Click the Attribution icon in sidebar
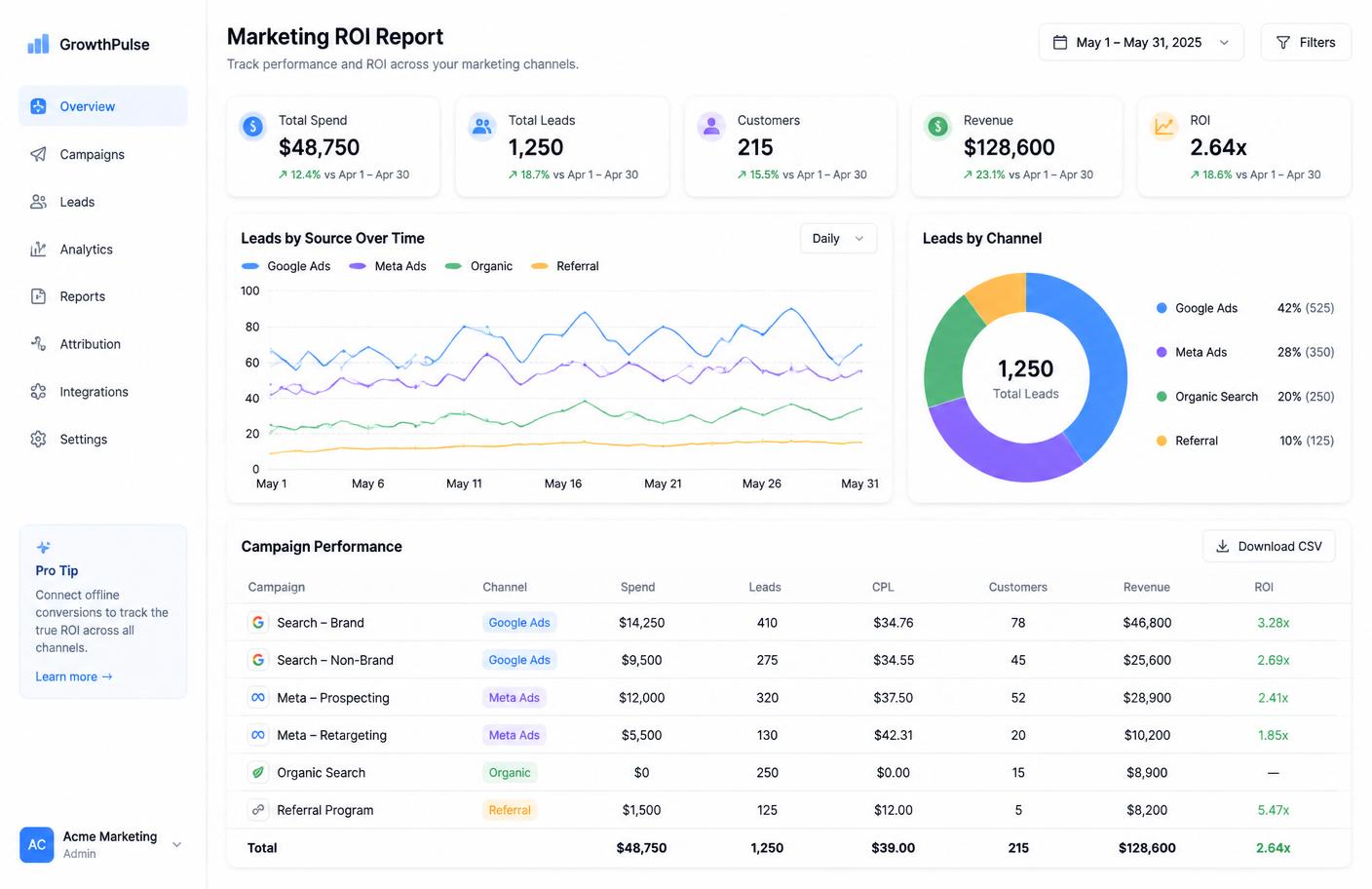This screenshot has height=889, width=1372. pos(38,344)
